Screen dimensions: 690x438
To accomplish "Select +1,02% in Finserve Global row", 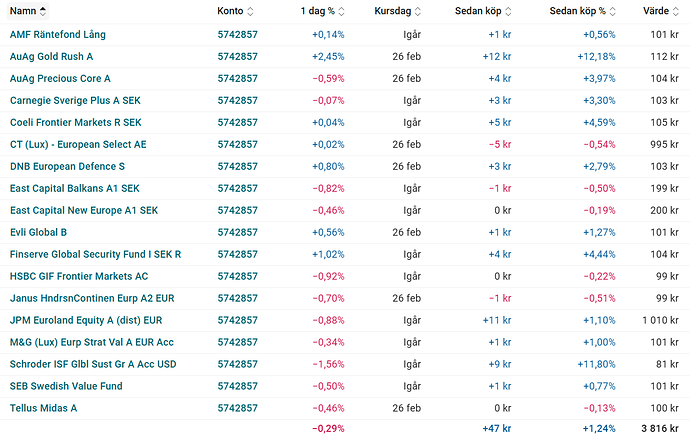I will [328, 254].
